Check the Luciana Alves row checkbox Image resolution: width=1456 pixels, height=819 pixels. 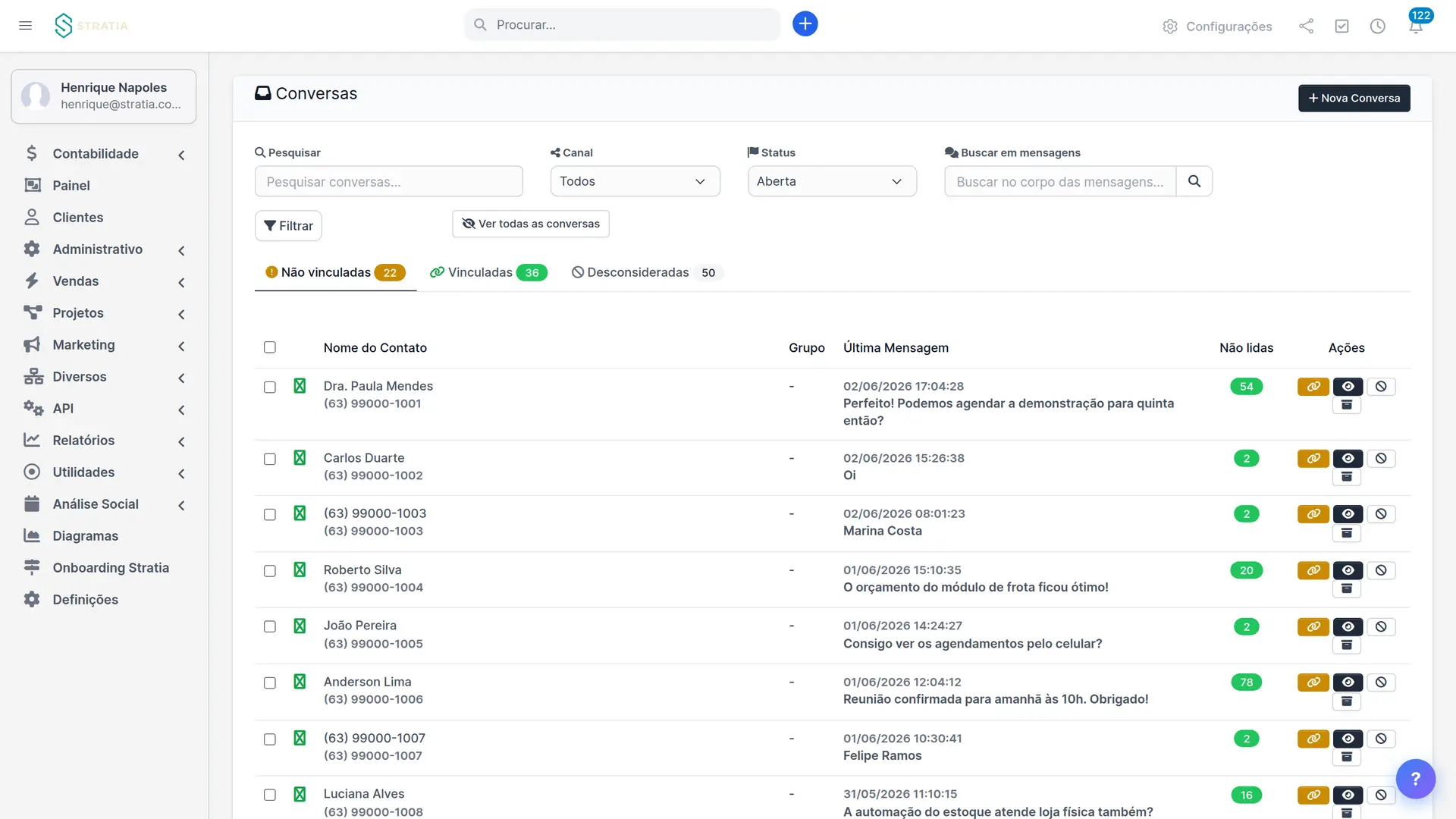coord(269,795)
